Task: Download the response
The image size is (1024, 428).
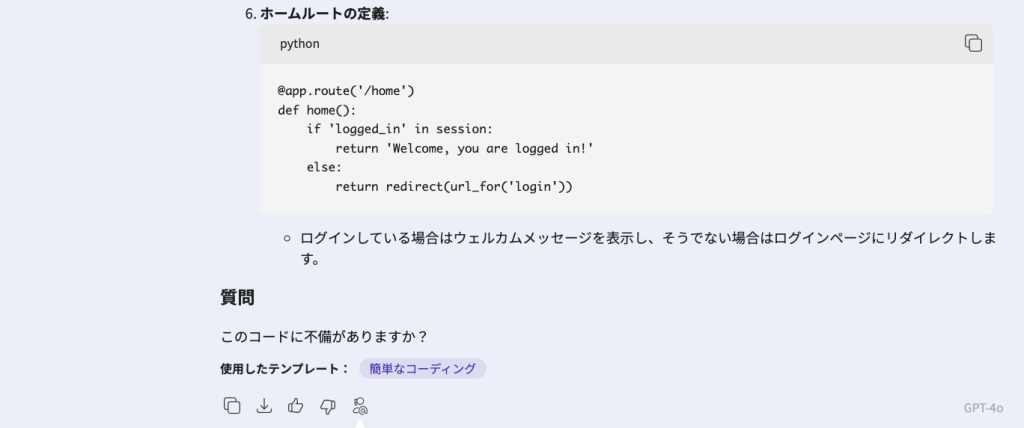Action: tap(264, 405)
